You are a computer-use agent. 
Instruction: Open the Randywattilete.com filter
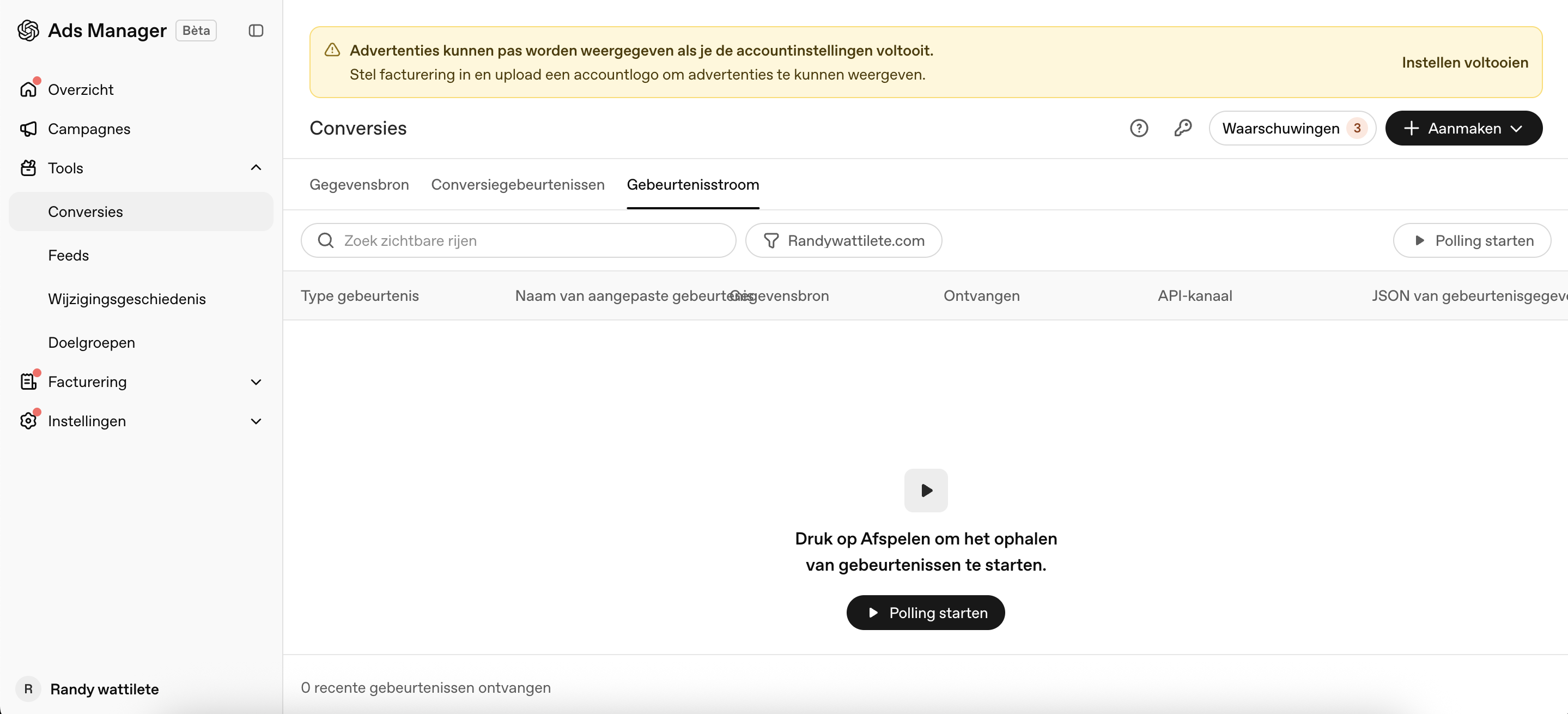tap(843, 240)
